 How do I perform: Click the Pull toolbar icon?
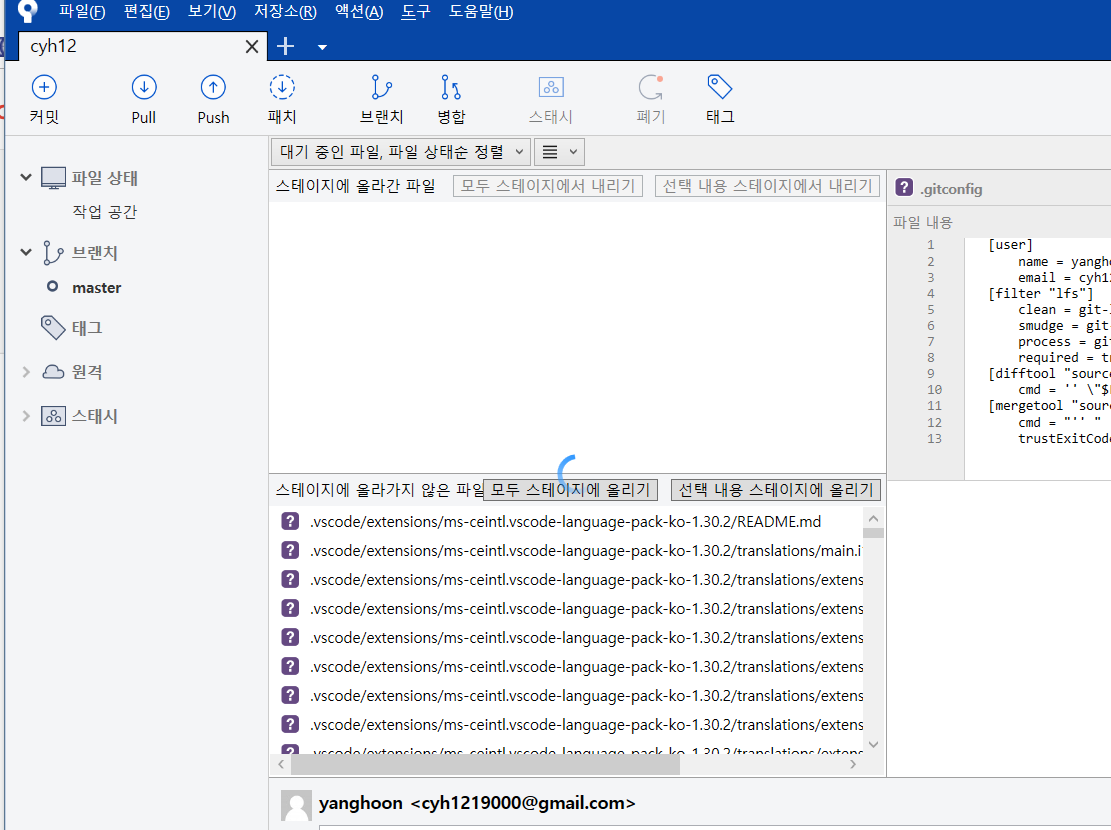tap(144, 99)
